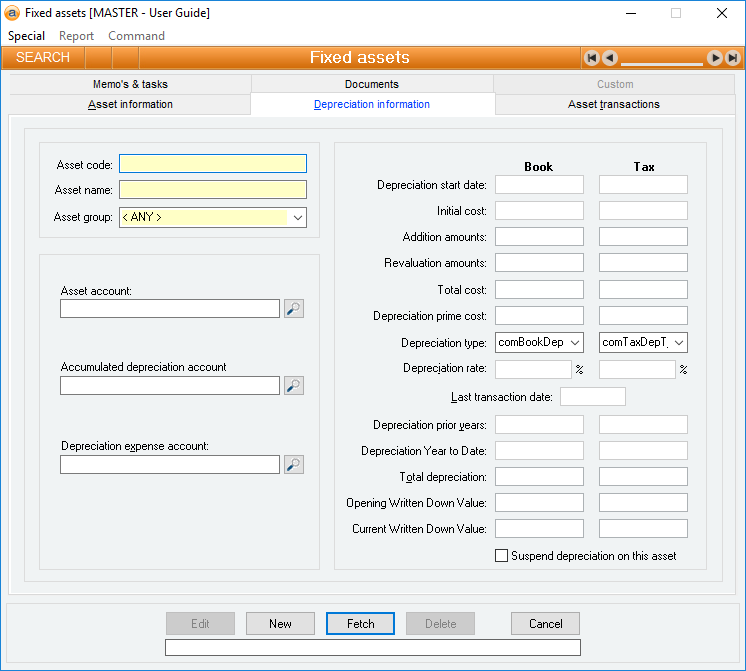This screenshot has width=746, height=671.
Task: Open lookup for Accumulated depreciation account
Action: pyautogui.click(x=293, y=386)
